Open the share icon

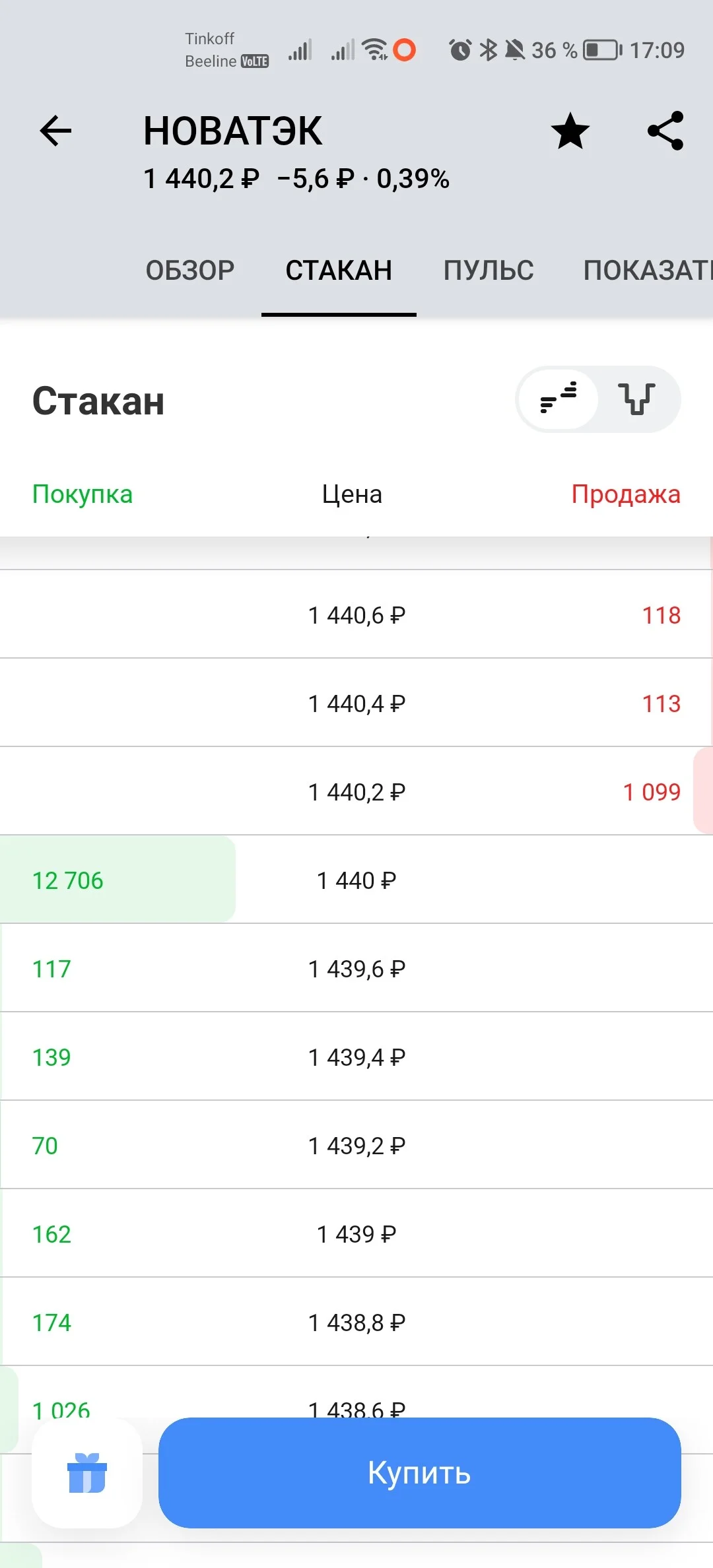665,131
